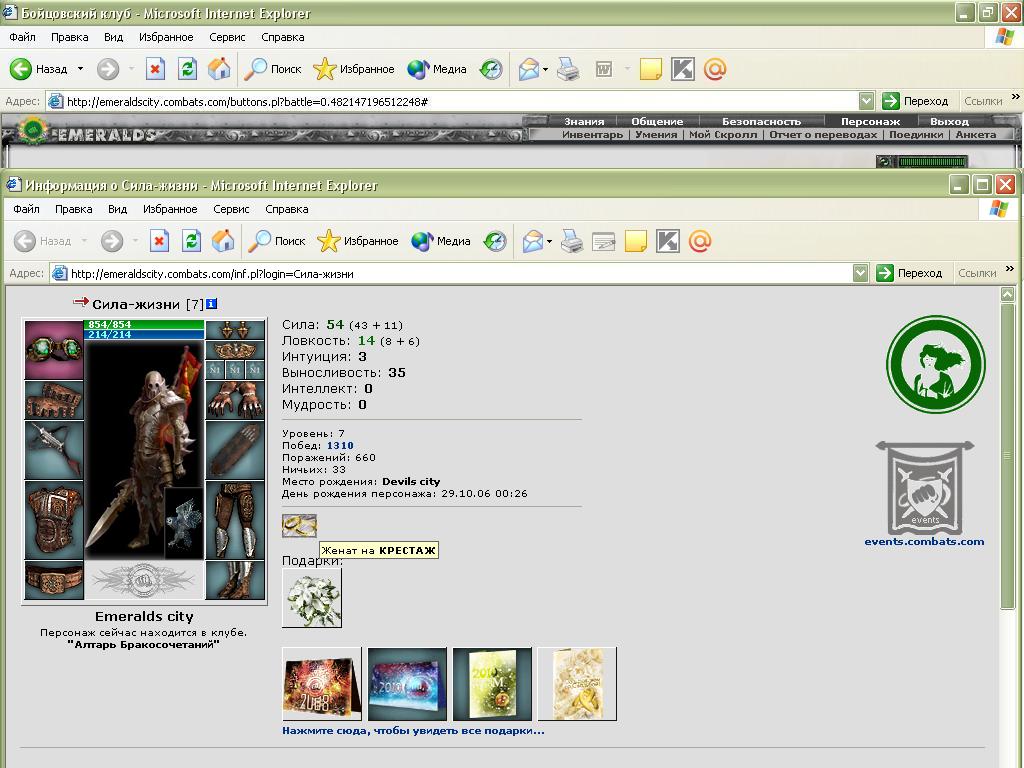Expand Ссылки chevron in Информация window
The height and width of the screenshot is (768, 1024).
(1010, 268)
